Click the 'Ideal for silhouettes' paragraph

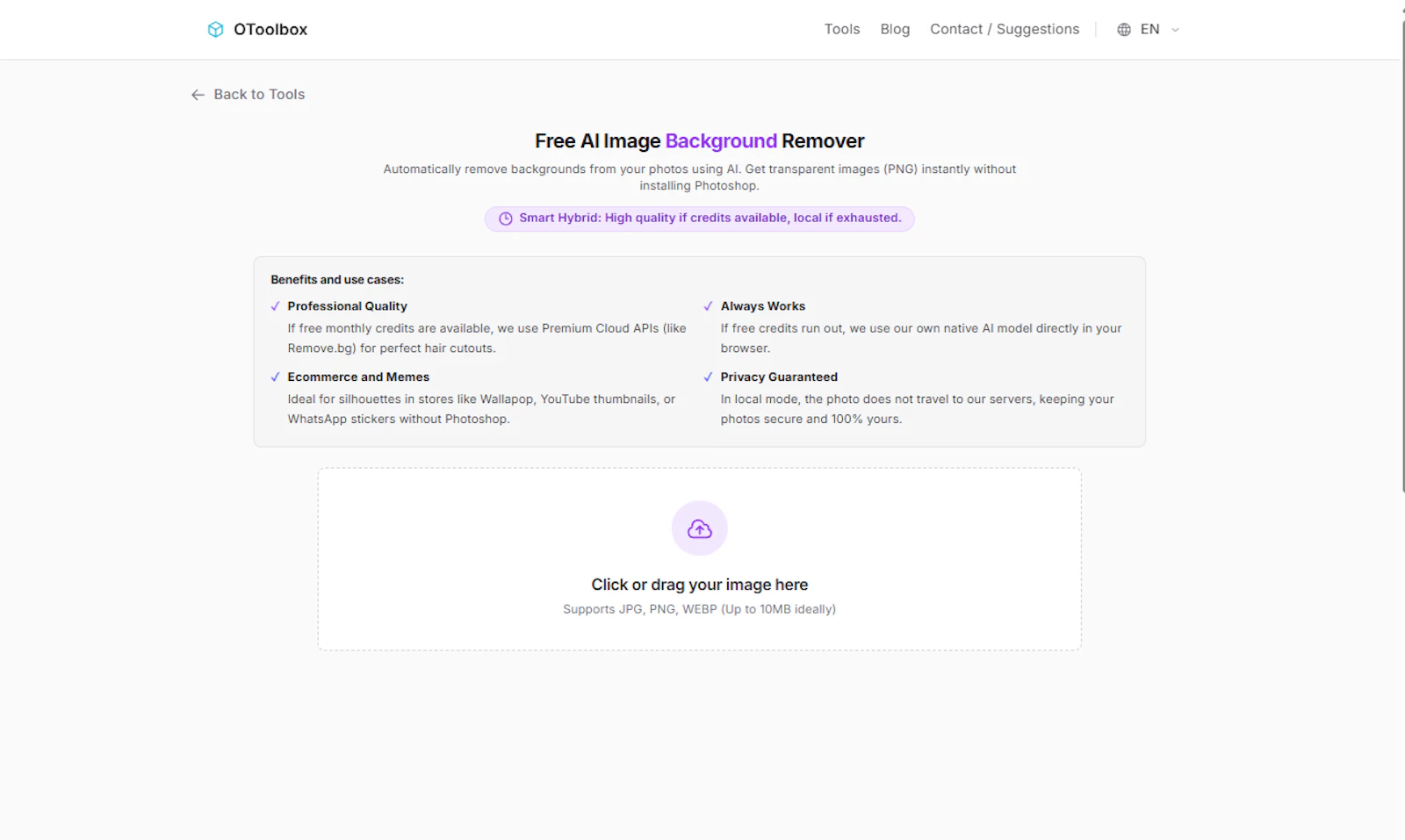click(481, 409)
